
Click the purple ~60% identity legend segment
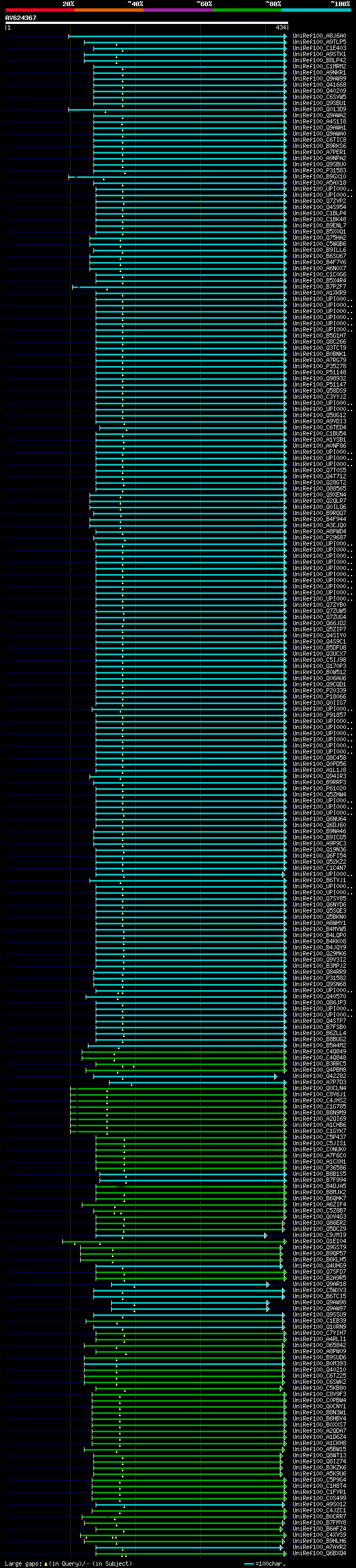tap(179, 10)
